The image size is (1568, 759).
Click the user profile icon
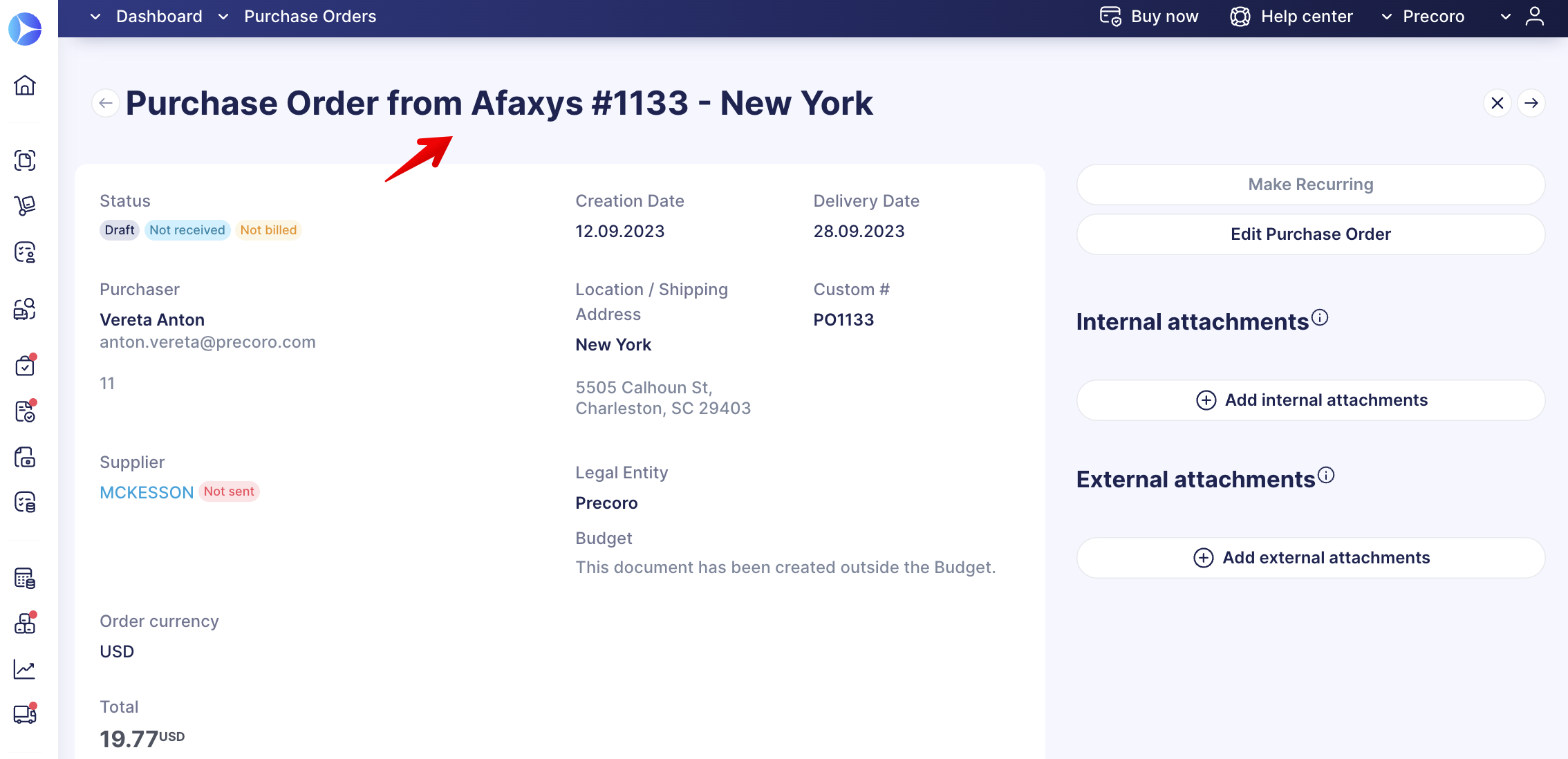tap(1535, 17)
